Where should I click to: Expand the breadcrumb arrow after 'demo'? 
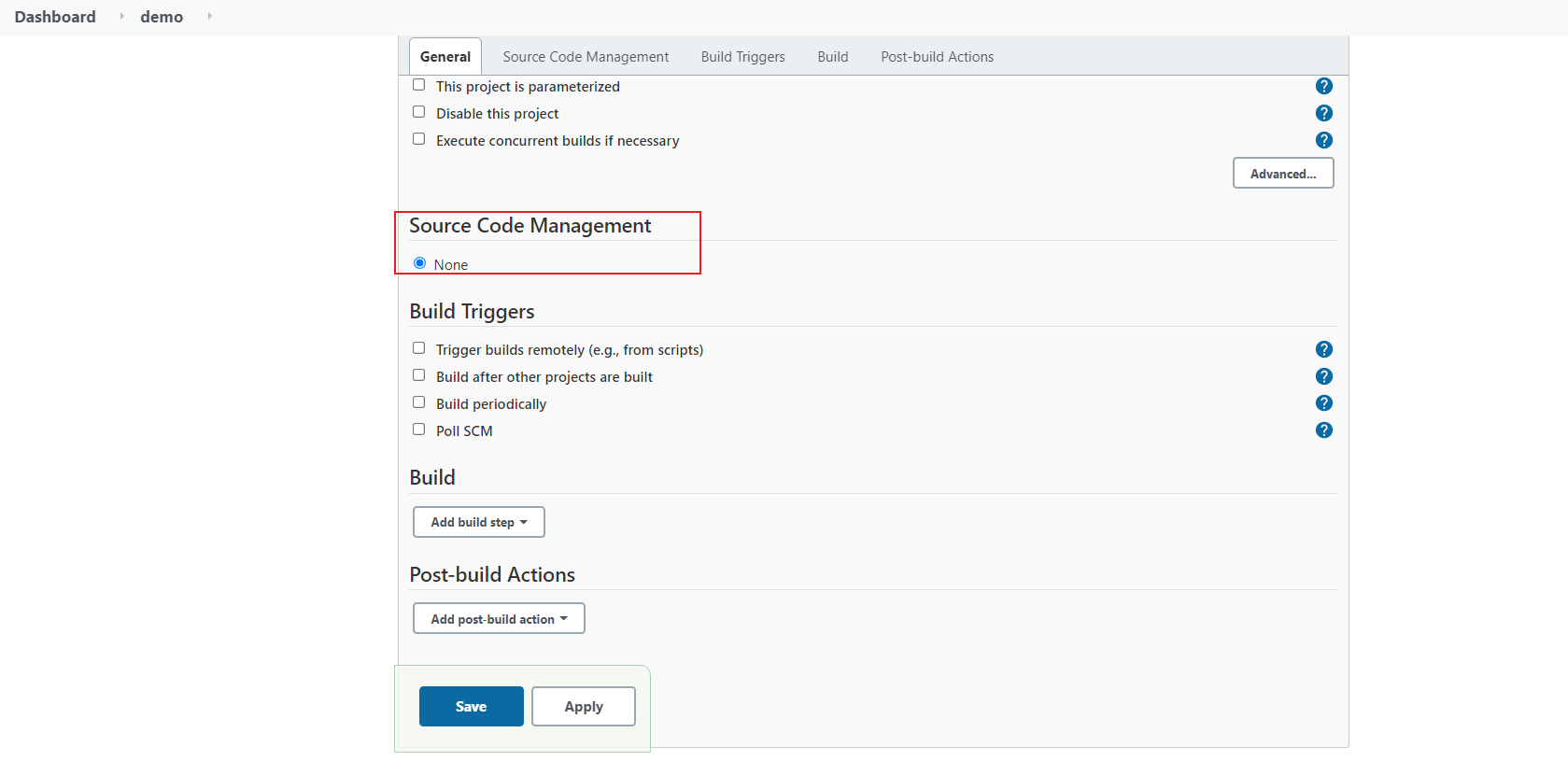pyautogui.click(x=209, y=16)
